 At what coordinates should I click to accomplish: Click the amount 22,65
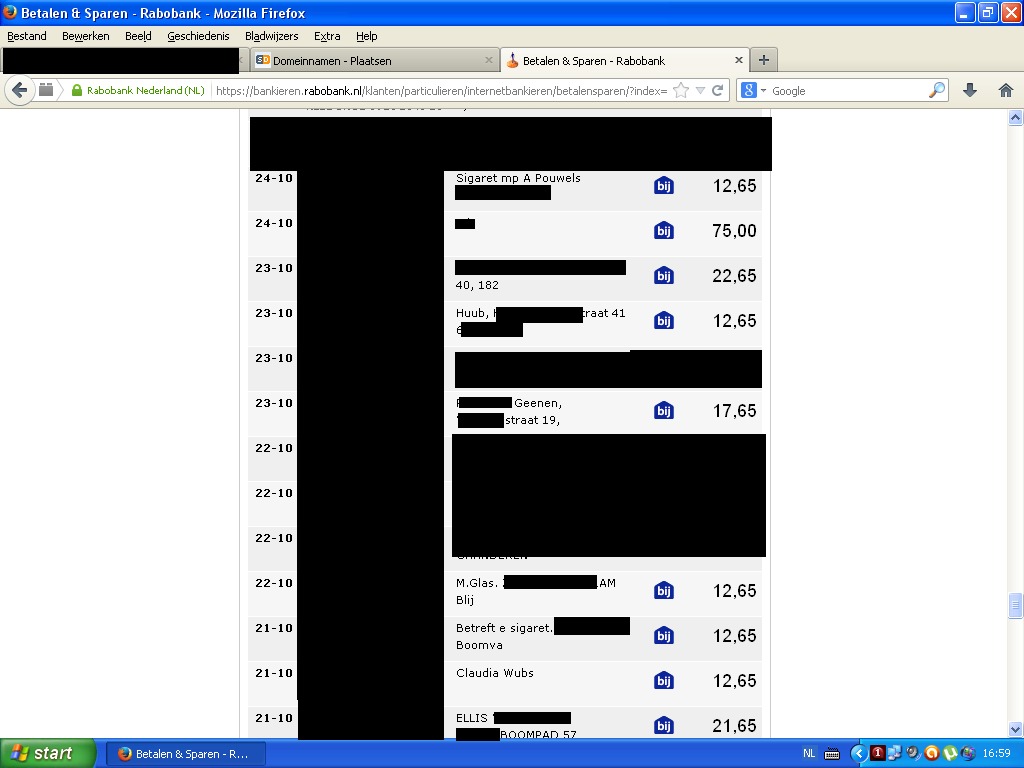coord(734,276)
